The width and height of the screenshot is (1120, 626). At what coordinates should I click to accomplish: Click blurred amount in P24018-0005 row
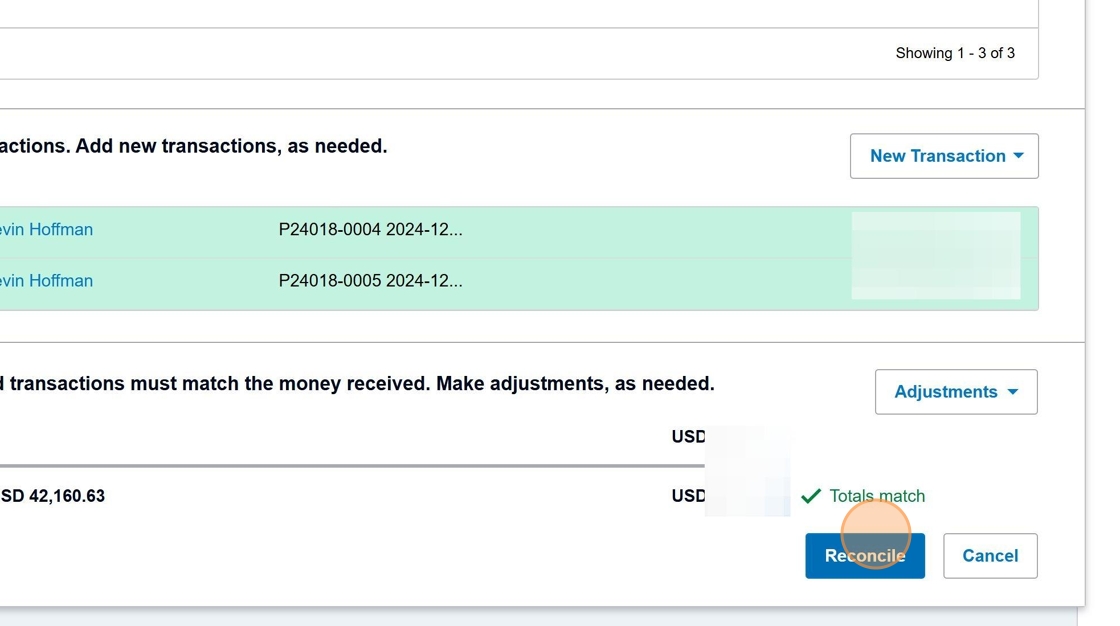pos(935,280)
